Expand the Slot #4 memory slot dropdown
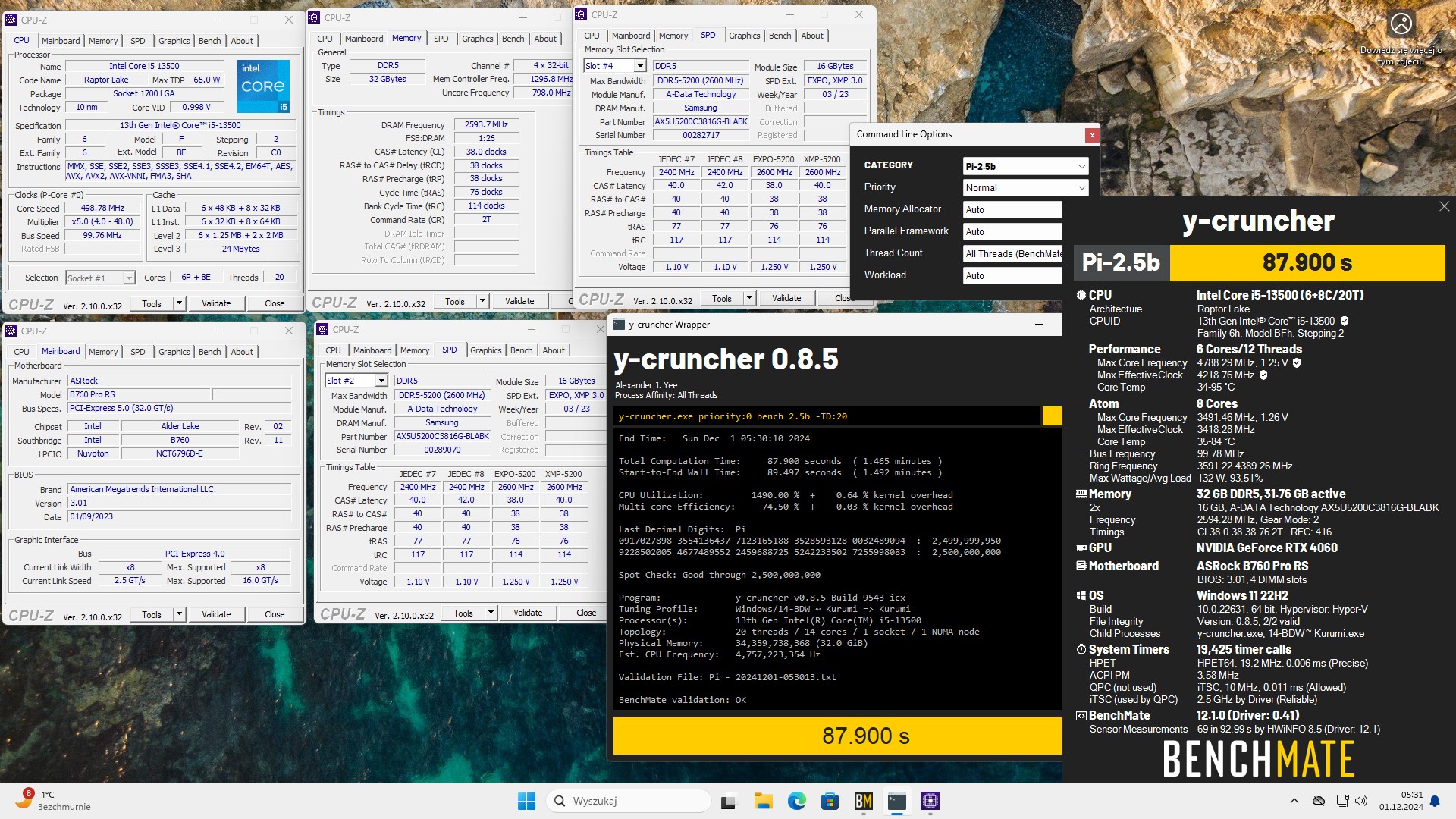The image size is (1456, 819). [x=640, y=67]
